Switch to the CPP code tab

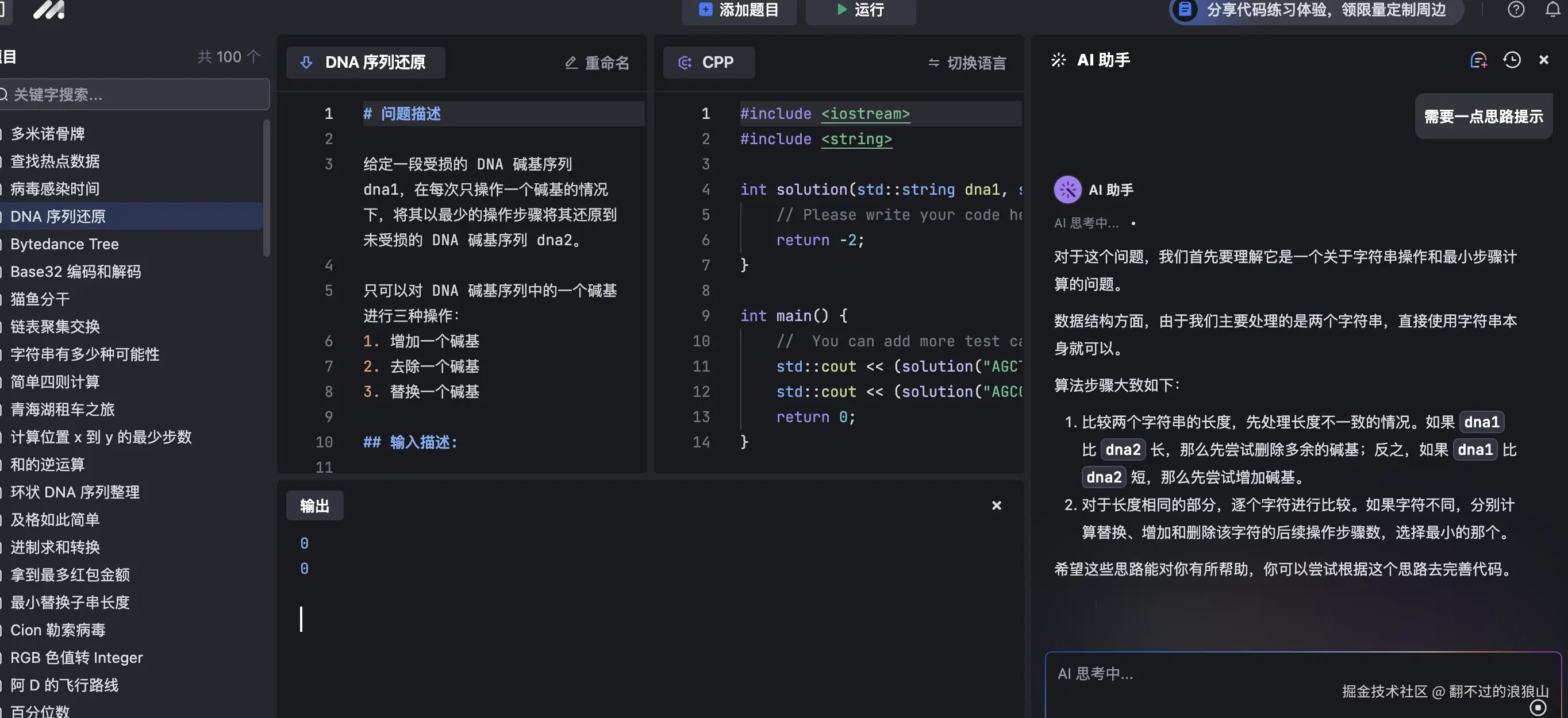point(708,62)
